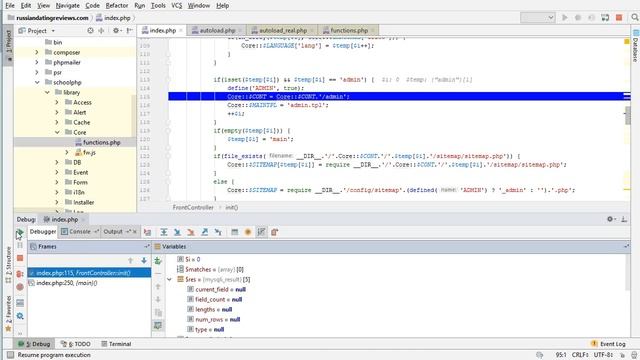Collapse the schoolphp folder
Screen dimensions: 640x360
[37, 82]
